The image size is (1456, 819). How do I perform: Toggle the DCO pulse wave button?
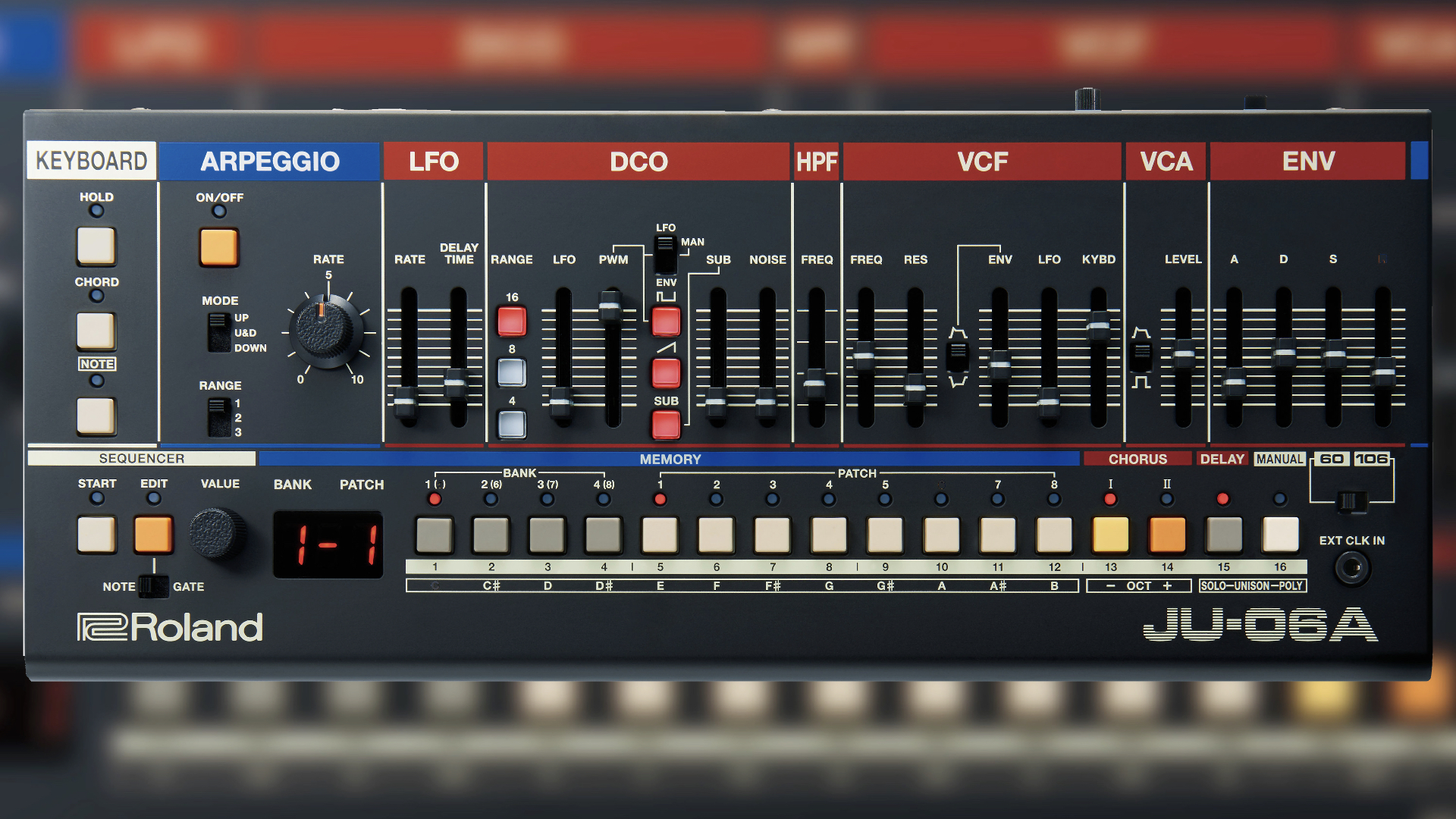tap(666, 322)
